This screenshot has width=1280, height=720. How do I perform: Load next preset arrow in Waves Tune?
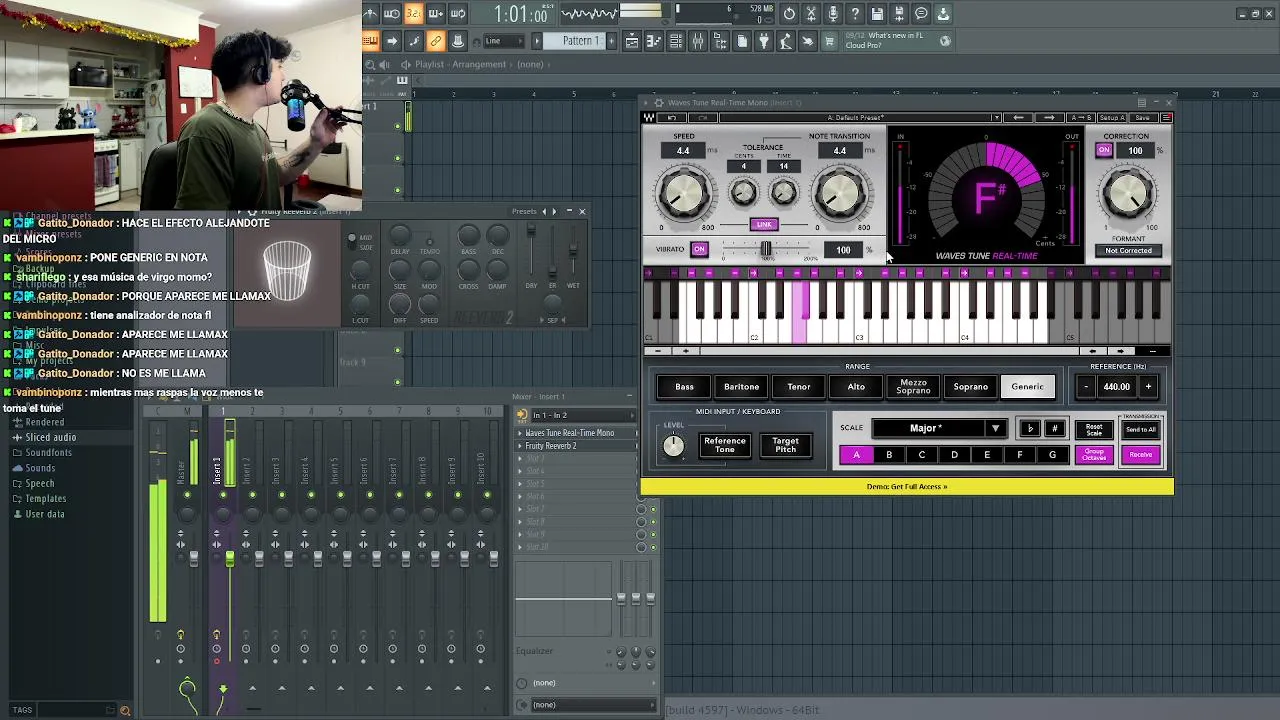(1049, 118)
